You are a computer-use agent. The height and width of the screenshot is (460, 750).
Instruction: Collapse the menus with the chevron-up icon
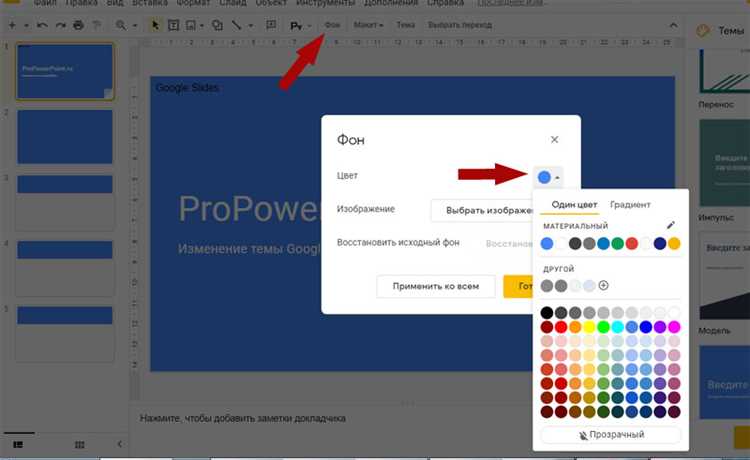[673, 25]
